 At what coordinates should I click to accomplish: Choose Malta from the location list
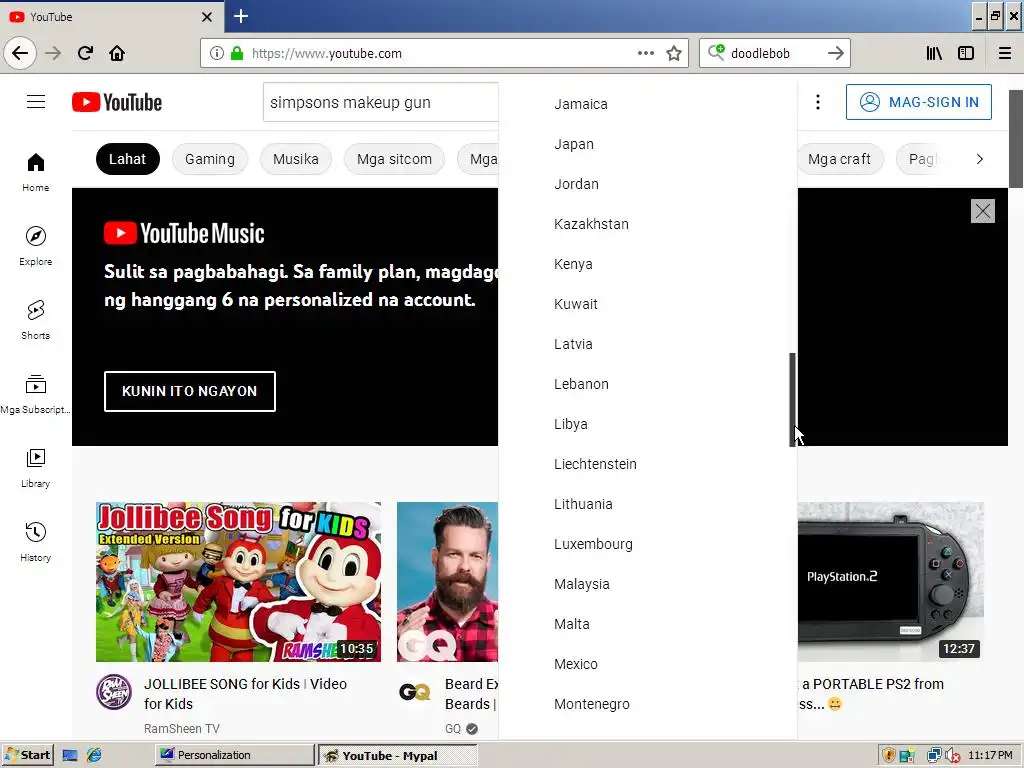click(648, 624)
